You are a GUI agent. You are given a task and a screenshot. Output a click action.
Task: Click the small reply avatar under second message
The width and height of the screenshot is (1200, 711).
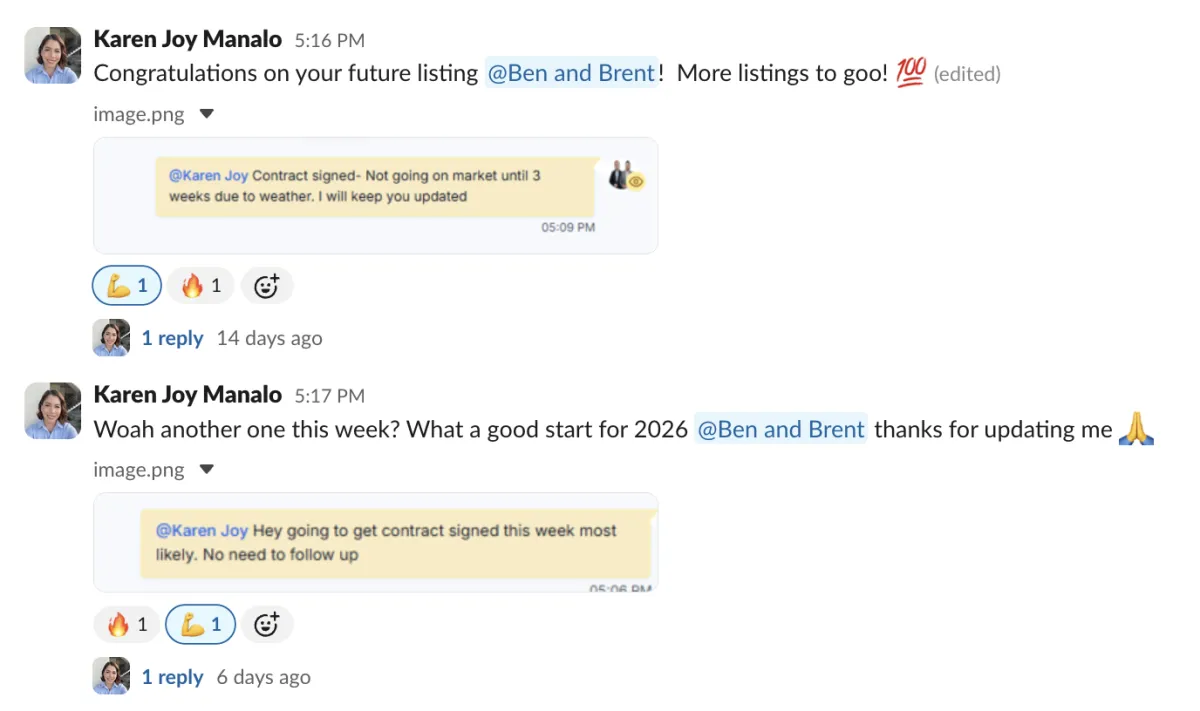[111, 677]
